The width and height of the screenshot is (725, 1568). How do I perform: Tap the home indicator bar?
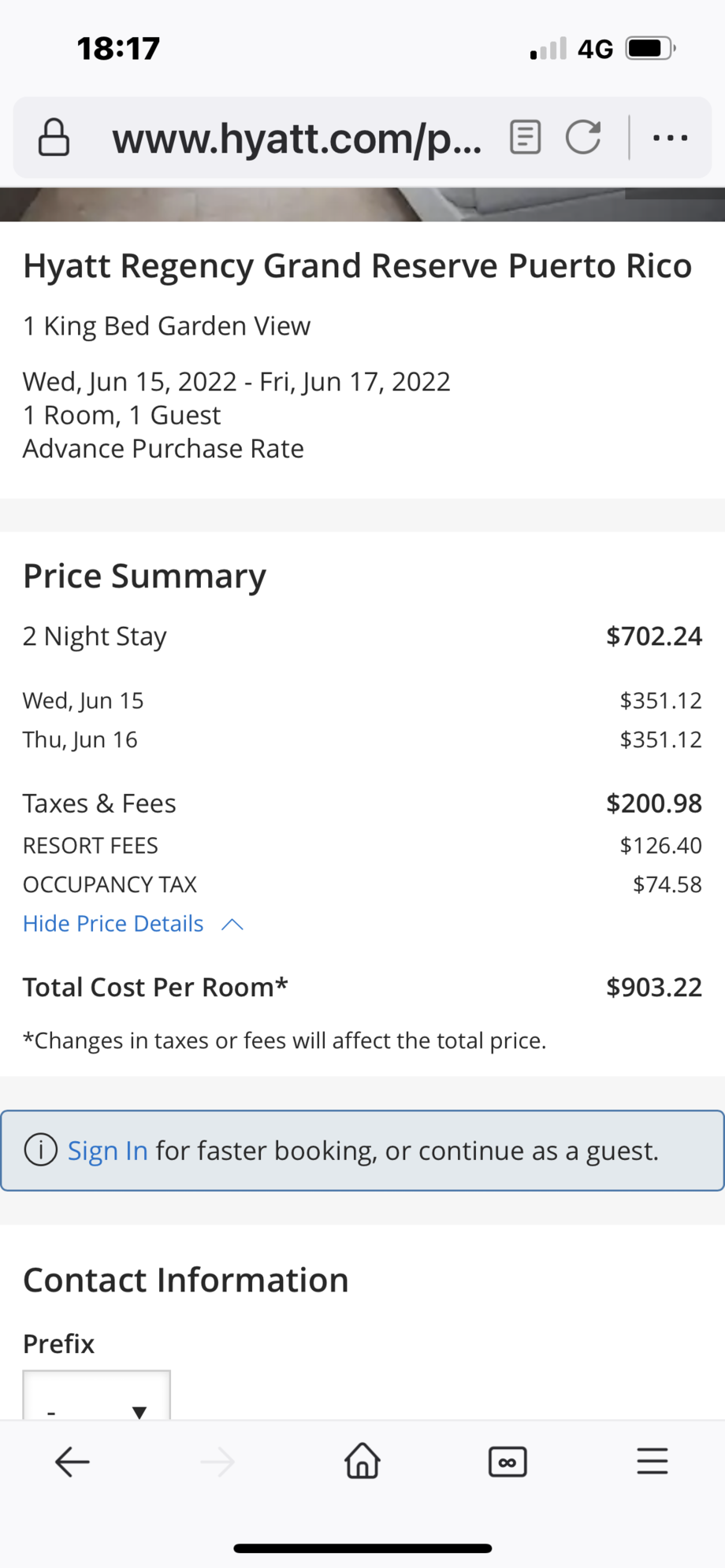click(362, 1548)
